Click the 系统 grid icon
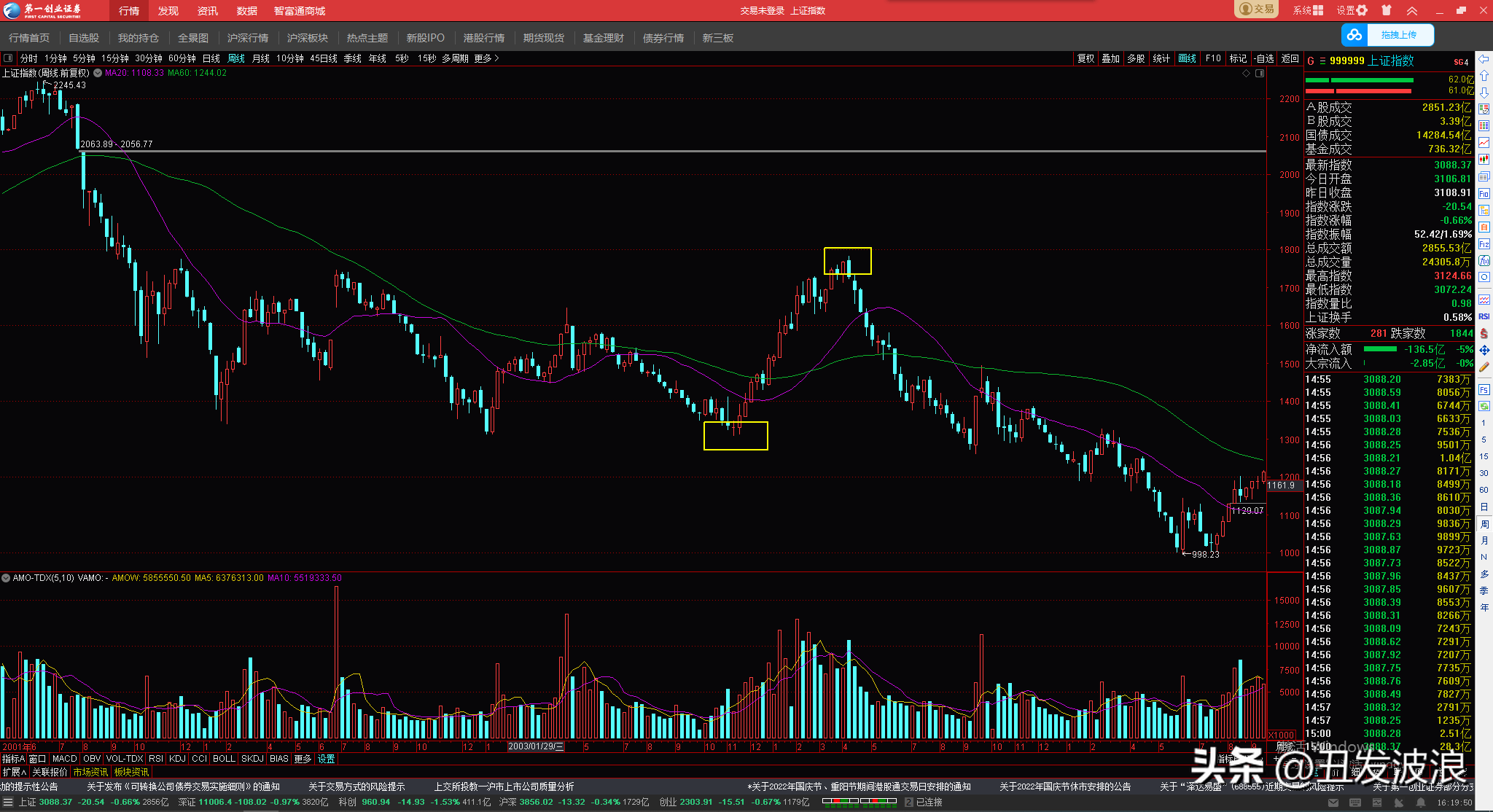Viewport: 1493px width, 812px height. point(1318,10)
